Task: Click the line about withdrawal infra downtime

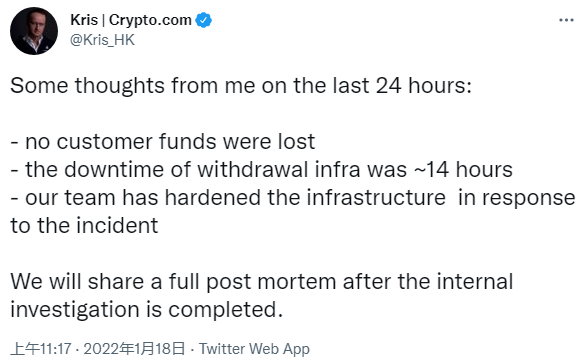Action: [261, 170]
